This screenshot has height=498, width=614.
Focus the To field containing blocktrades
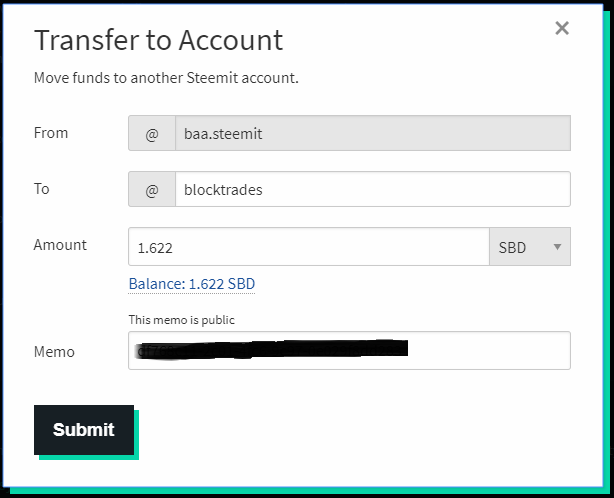click(372, 189)
